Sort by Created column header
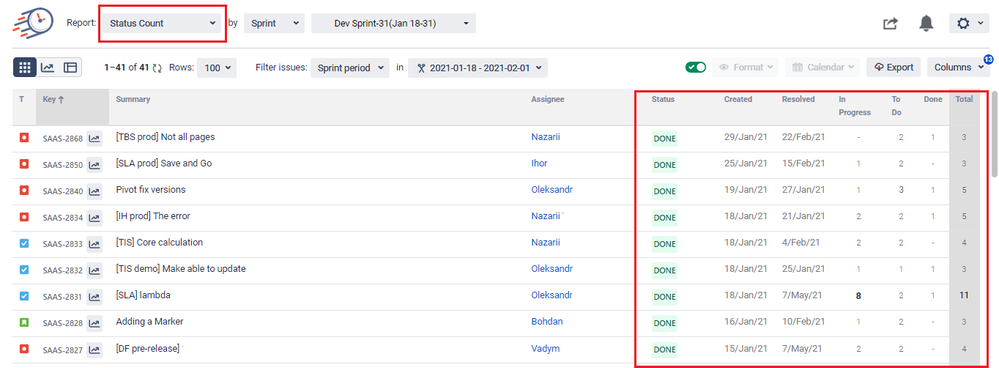This screenshot has height=368, width=999. [738, 99]
